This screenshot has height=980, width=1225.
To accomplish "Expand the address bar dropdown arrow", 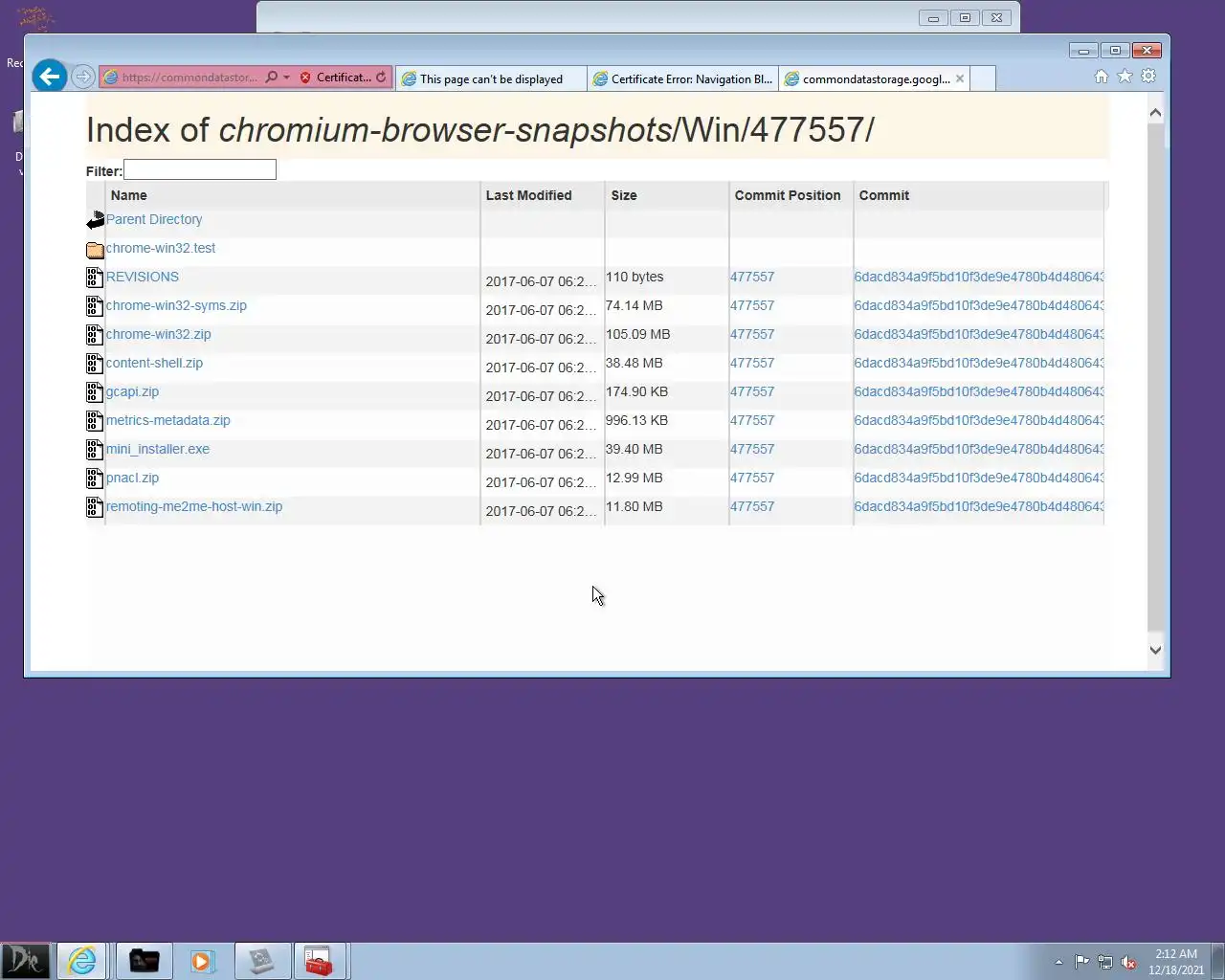I will (x=286, y=78).
